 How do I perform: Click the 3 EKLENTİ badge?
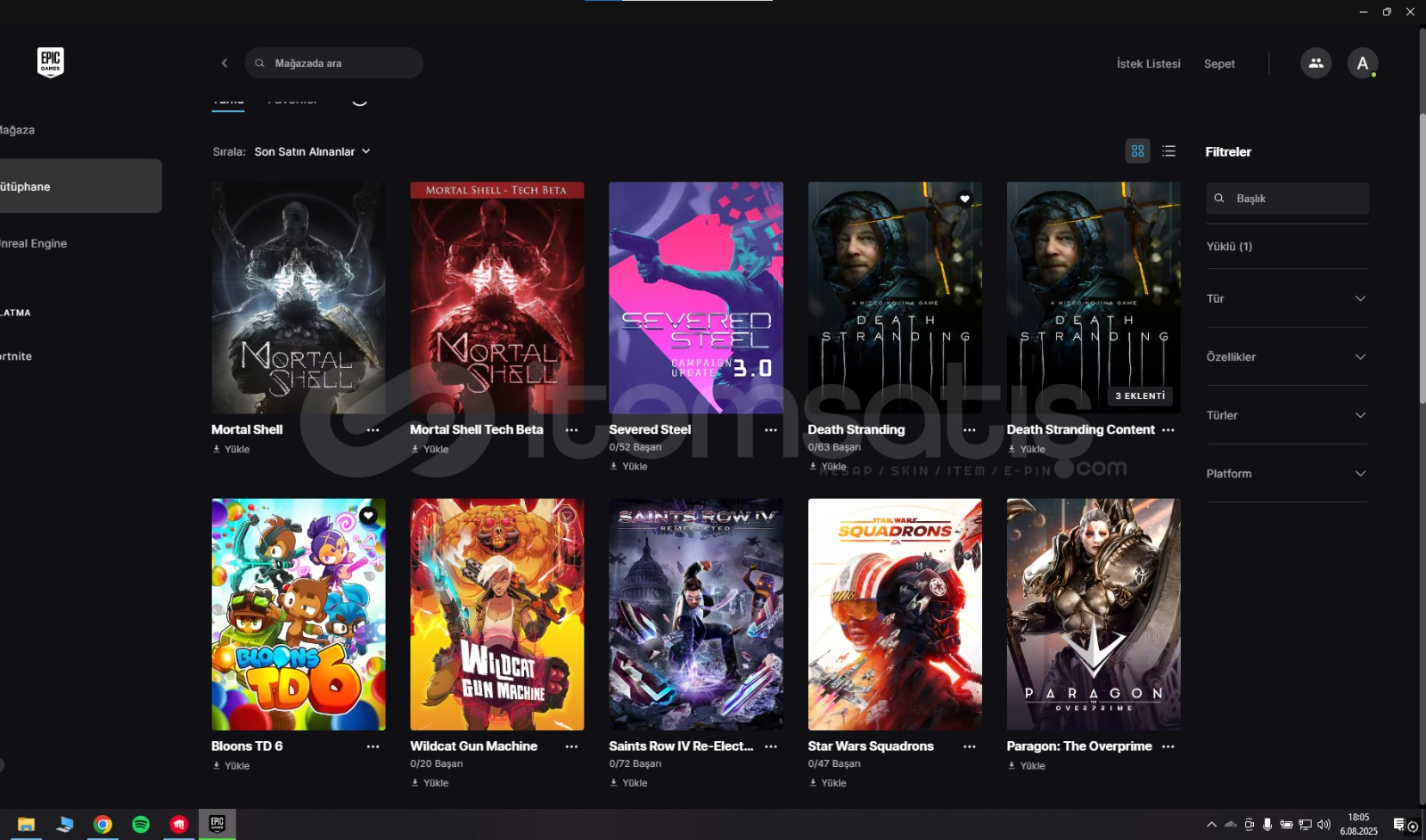(x=1140, y=396)
